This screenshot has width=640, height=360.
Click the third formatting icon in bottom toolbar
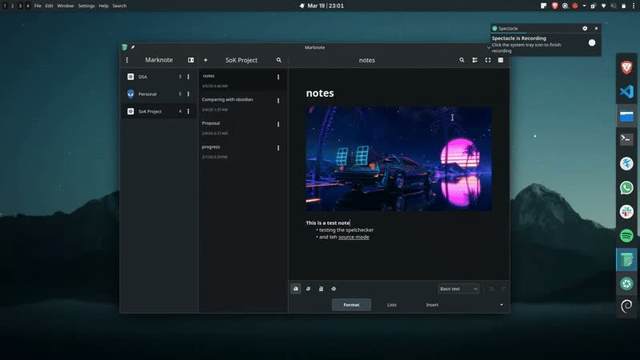pyautogui.click(x=321, y=289)
